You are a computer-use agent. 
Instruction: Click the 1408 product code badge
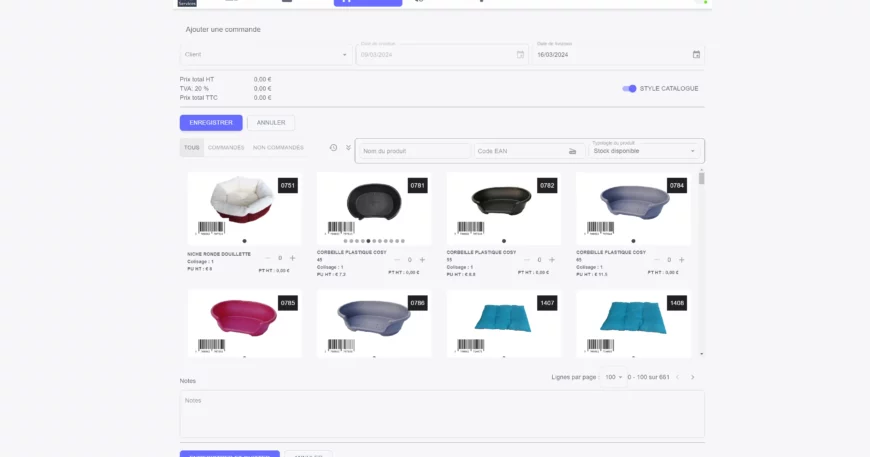[x=677, y=303]
